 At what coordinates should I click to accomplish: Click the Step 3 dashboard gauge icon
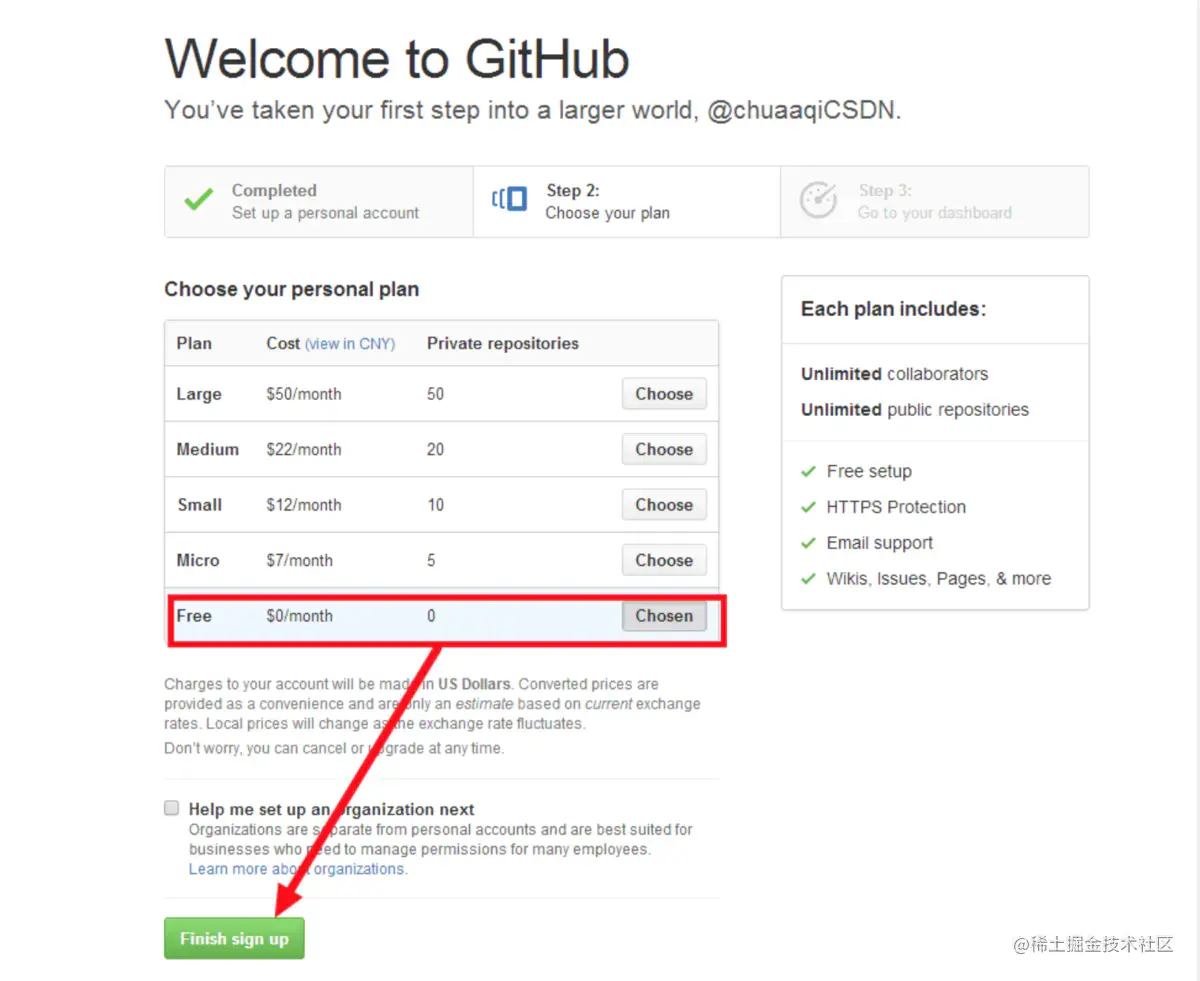pyautogui.click(x=818, y=200)
